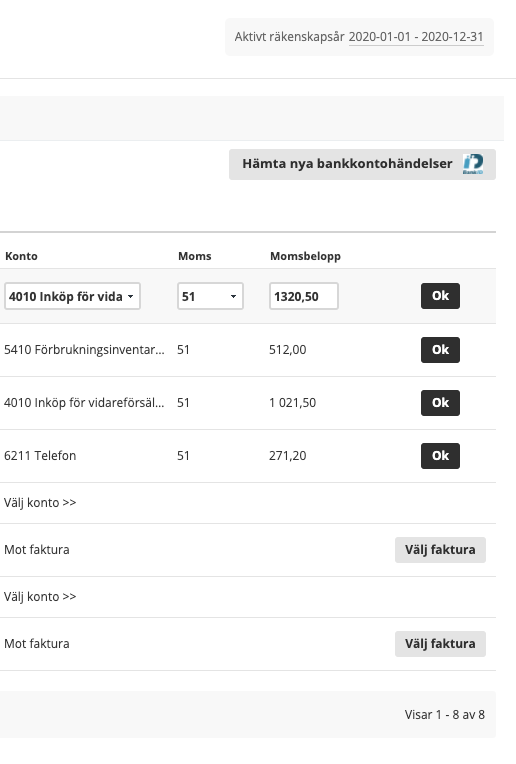
Task: Open the Moms 51 dropdown
Action: [x=210, y=296]
